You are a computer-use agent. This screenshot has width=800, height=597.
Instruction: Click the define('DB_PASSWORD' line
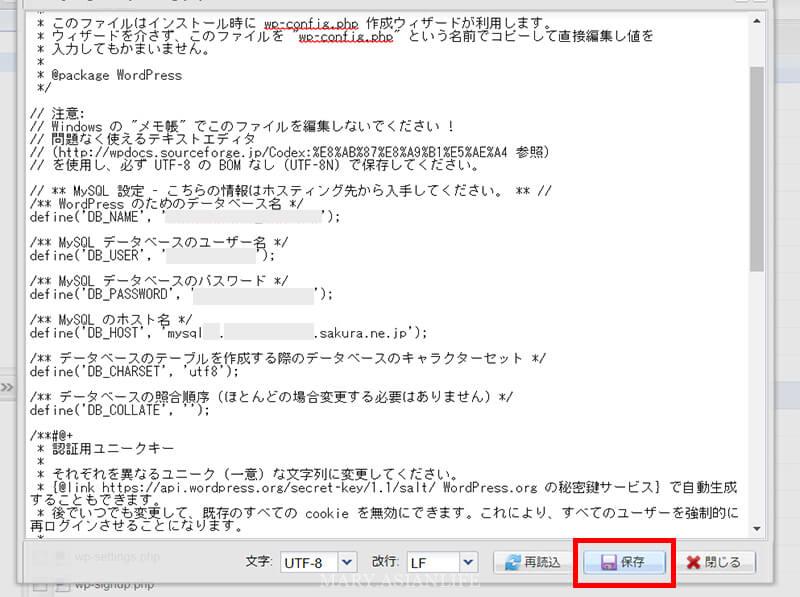click(181, 294)
